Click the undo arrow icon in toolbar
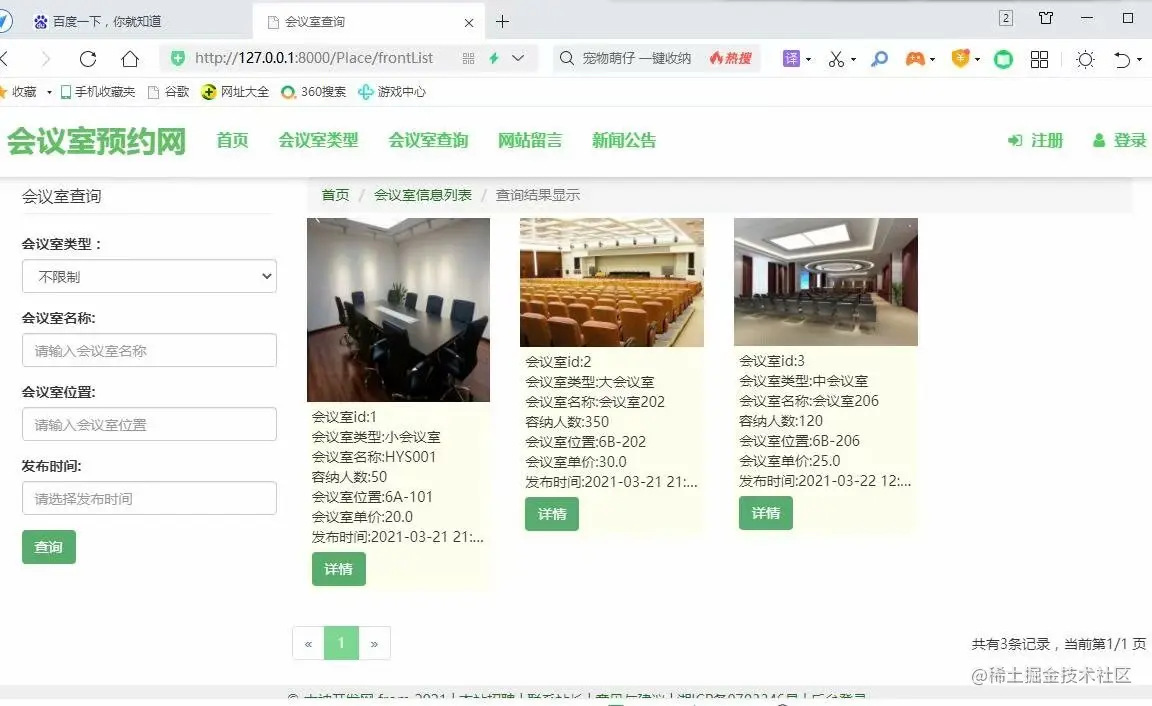Image resolution: width=1152 pixels, height=706 pixels. tap(1122, 60)
